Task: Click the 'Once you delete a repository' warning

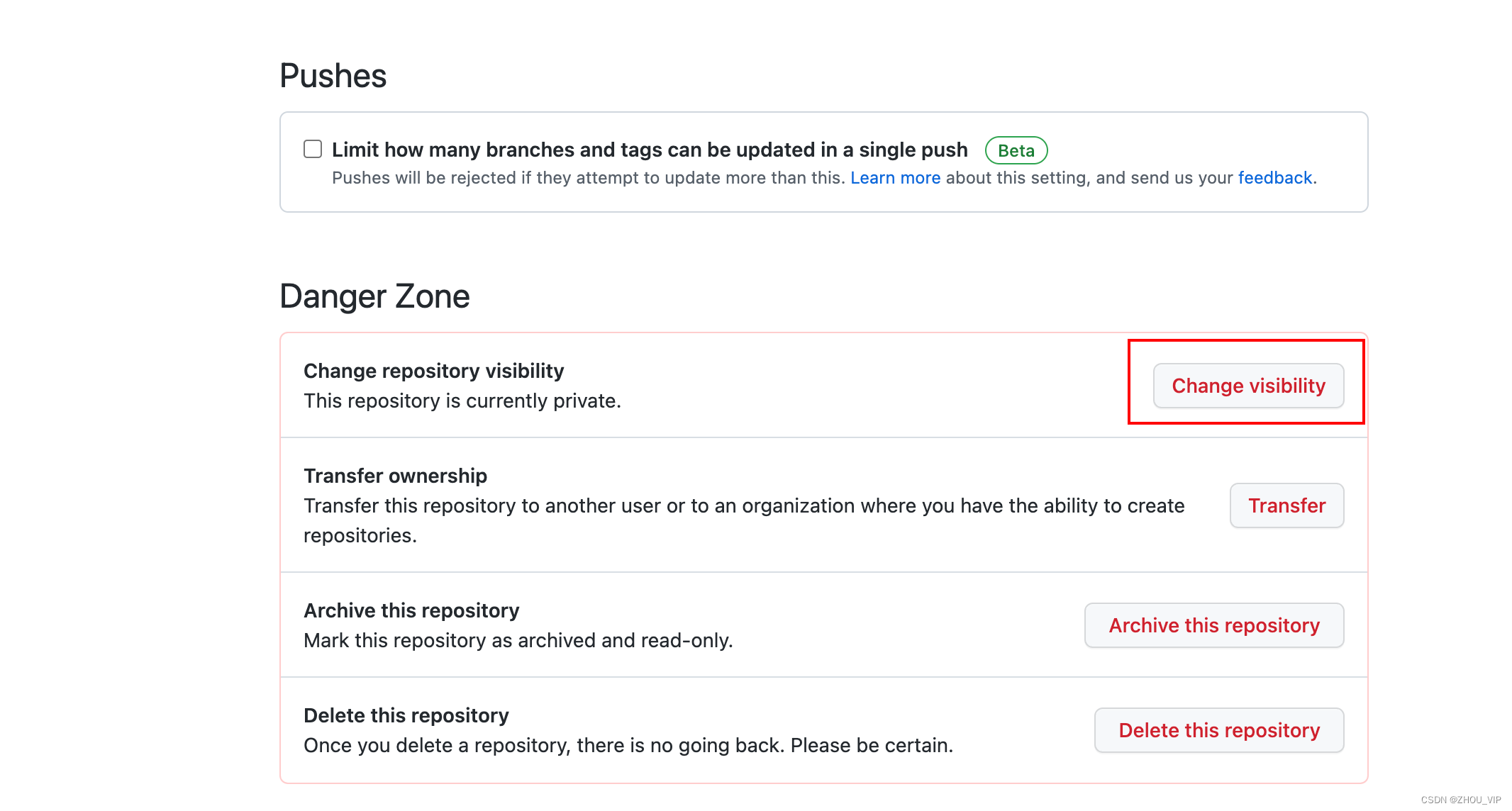Action: click(628, 746)
